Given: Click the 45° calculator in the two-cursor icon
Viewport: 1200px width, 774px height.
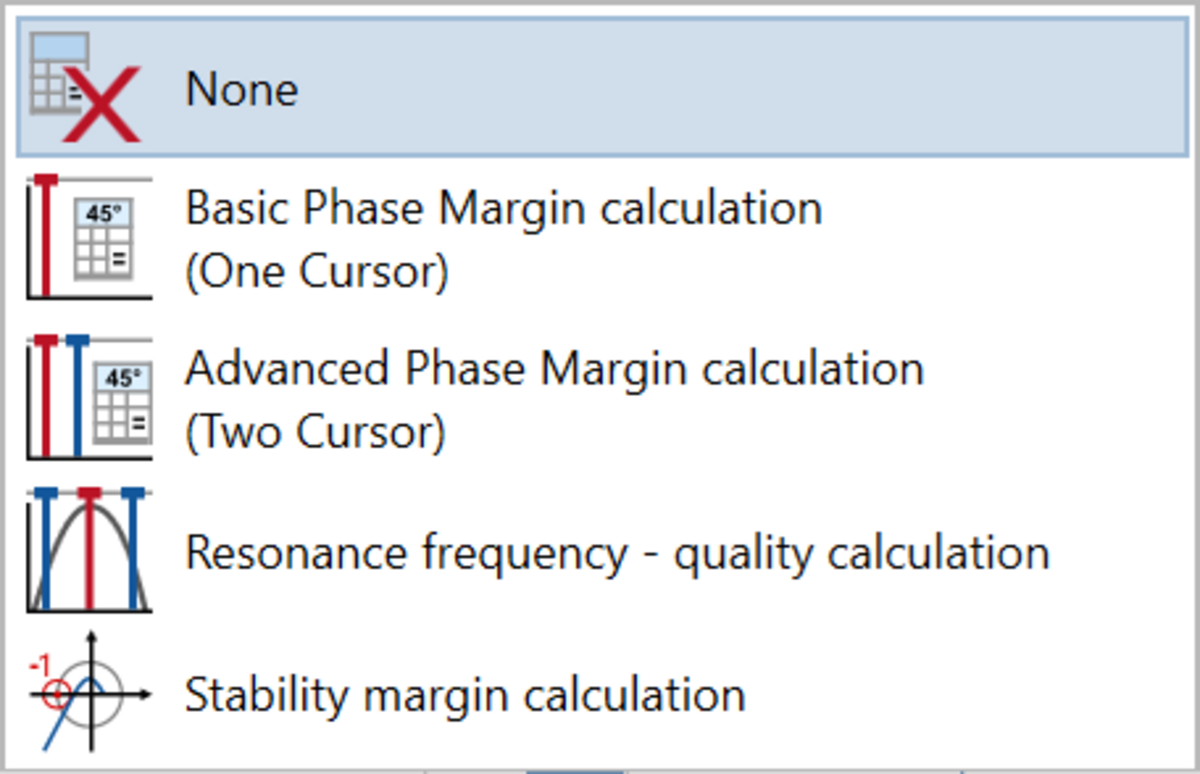Looking at the screenshot, I should 122,403.
